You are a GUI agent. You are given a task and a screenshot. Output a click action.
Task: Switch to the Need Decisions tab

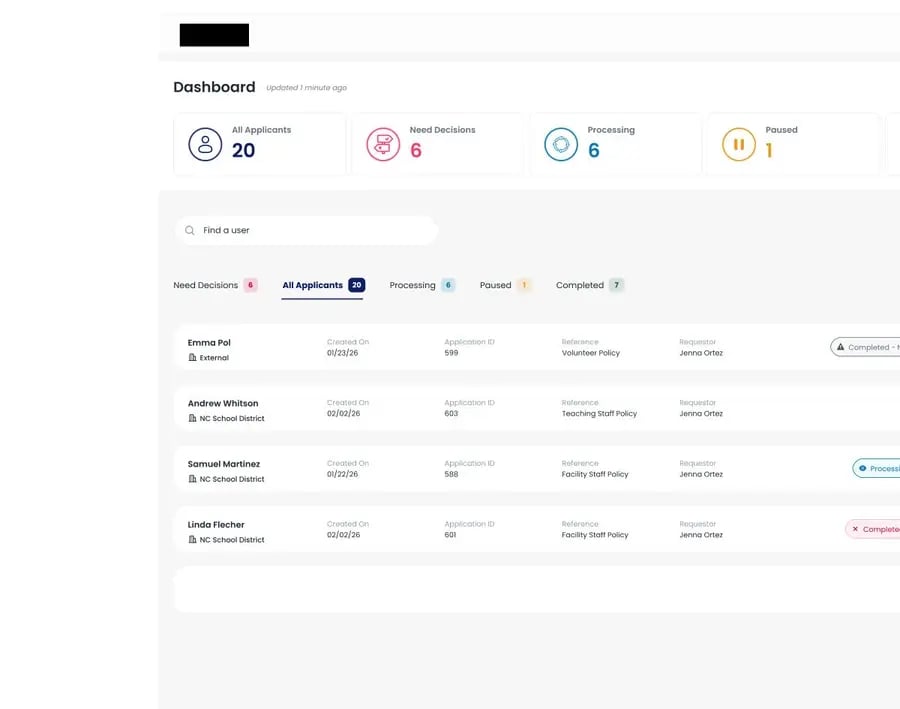click(215, 285)
